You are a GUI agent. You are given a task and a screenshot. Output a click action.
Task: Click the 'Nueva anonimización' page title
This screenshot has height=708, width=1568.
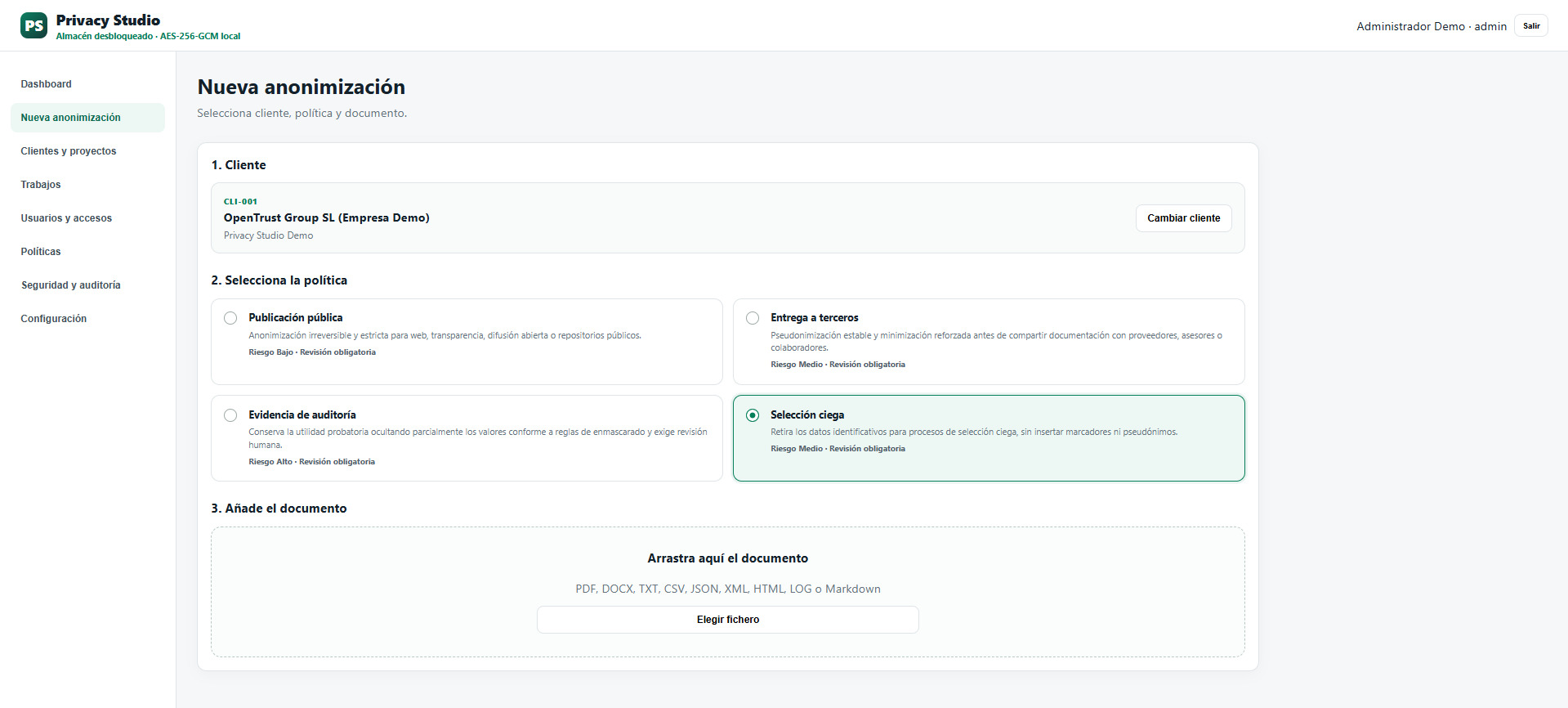(302, 87)
